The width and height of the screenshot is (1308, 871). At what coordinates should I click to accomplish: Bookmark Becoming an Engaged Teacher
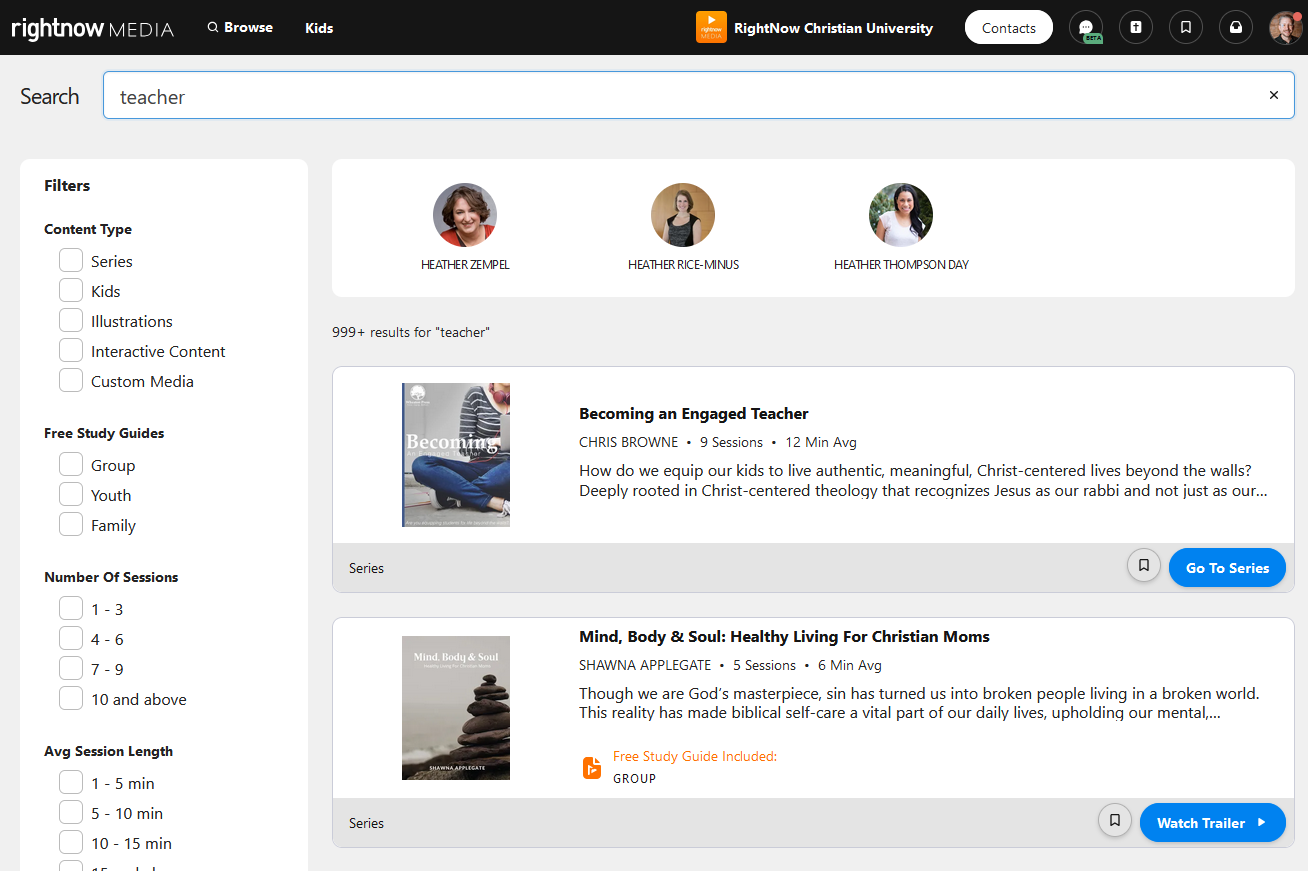(1144, 565)
